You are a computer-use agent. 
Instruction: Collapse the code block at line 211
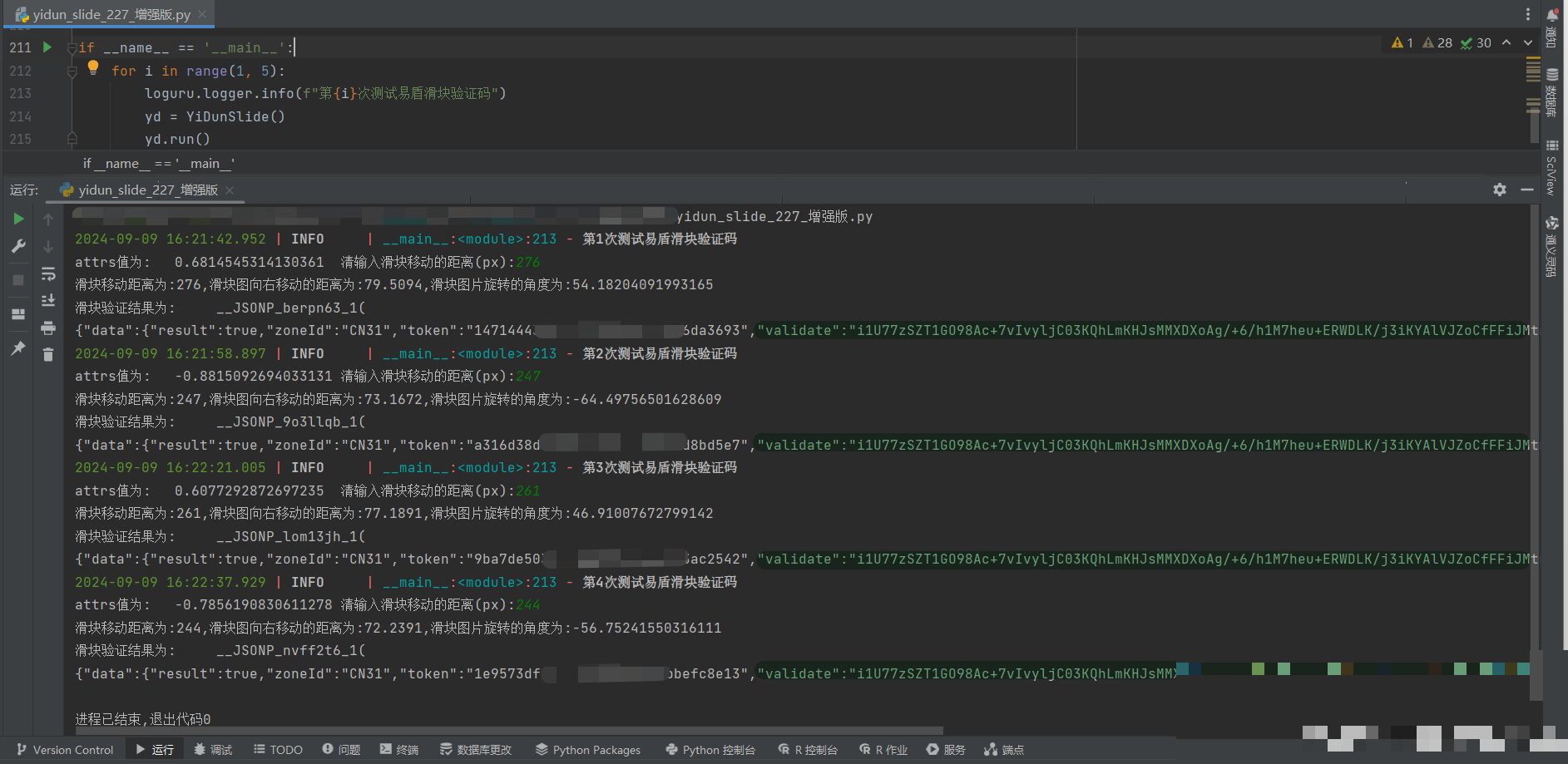[72, 48]
